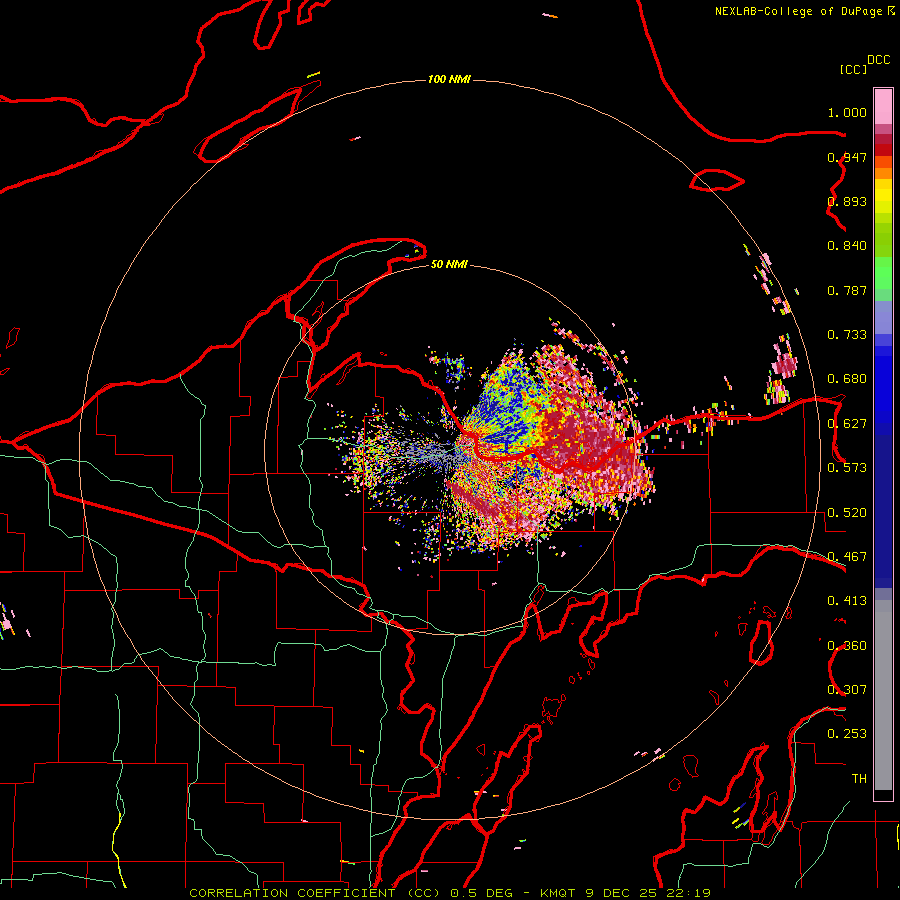The width and height of the screenshot is (900, 900).
Task: Click the 0.573 scale value
Action: click(847, 468)
